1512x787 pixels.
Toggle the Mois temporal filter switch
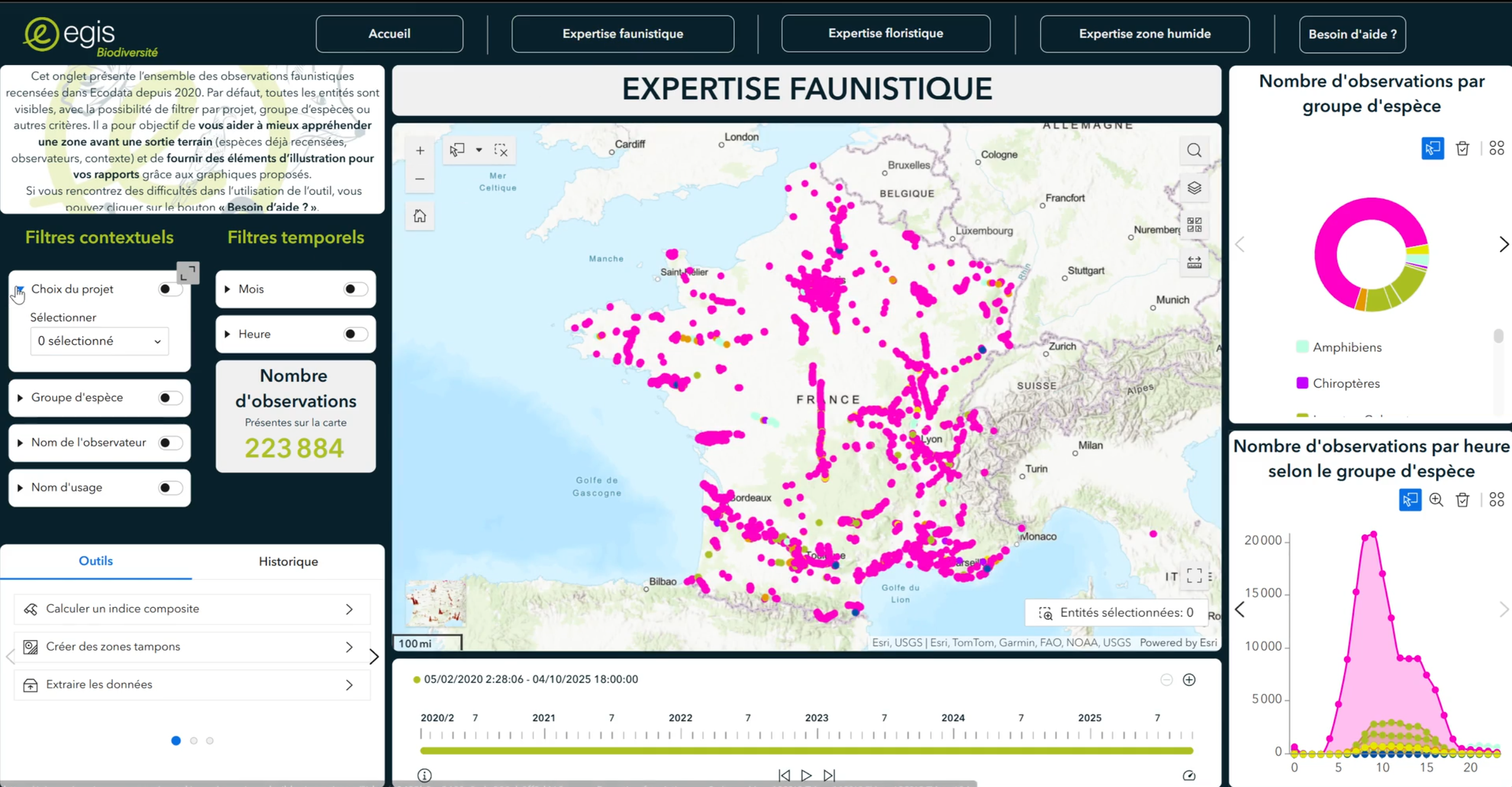[355, 289]
